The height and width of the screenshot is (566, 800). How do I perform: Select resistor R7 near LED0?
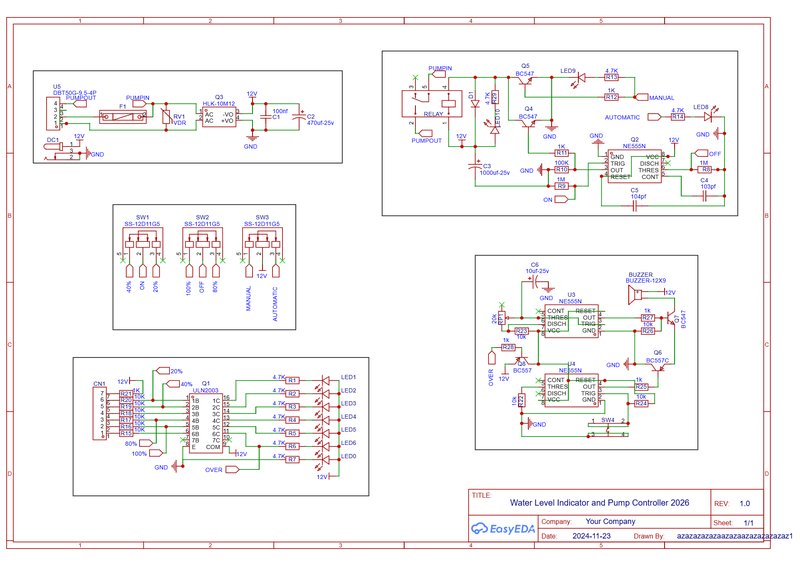coord(292,459)
